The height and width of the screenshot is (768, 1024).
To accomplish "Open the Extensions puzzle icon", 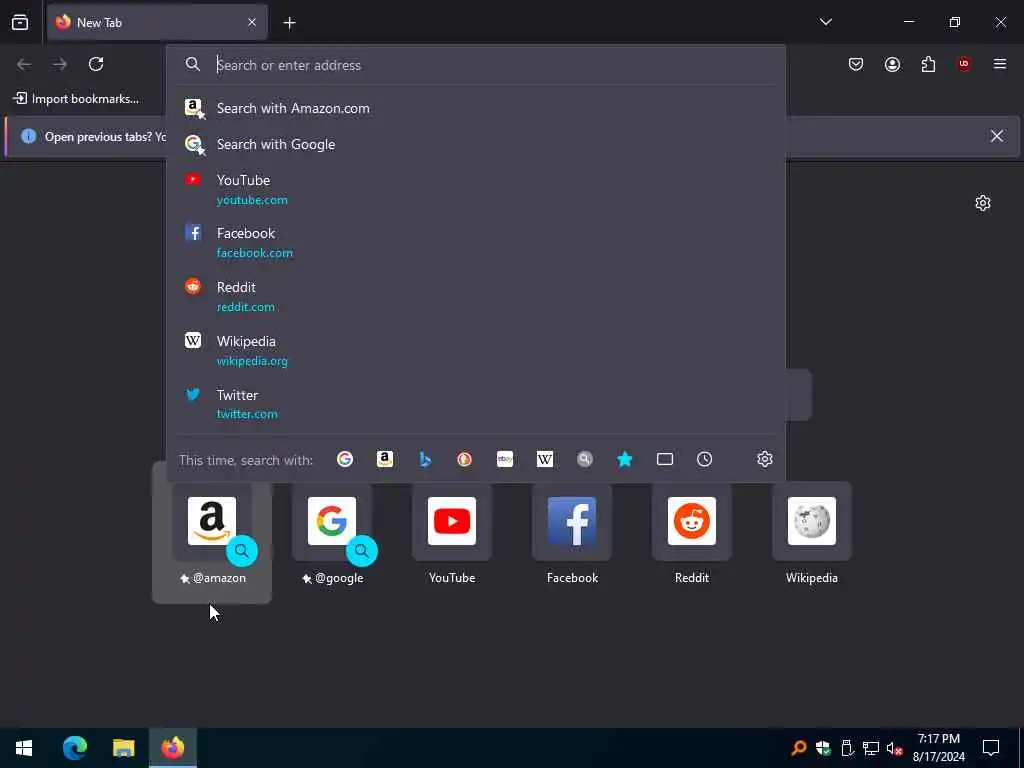I will [928, 64].
